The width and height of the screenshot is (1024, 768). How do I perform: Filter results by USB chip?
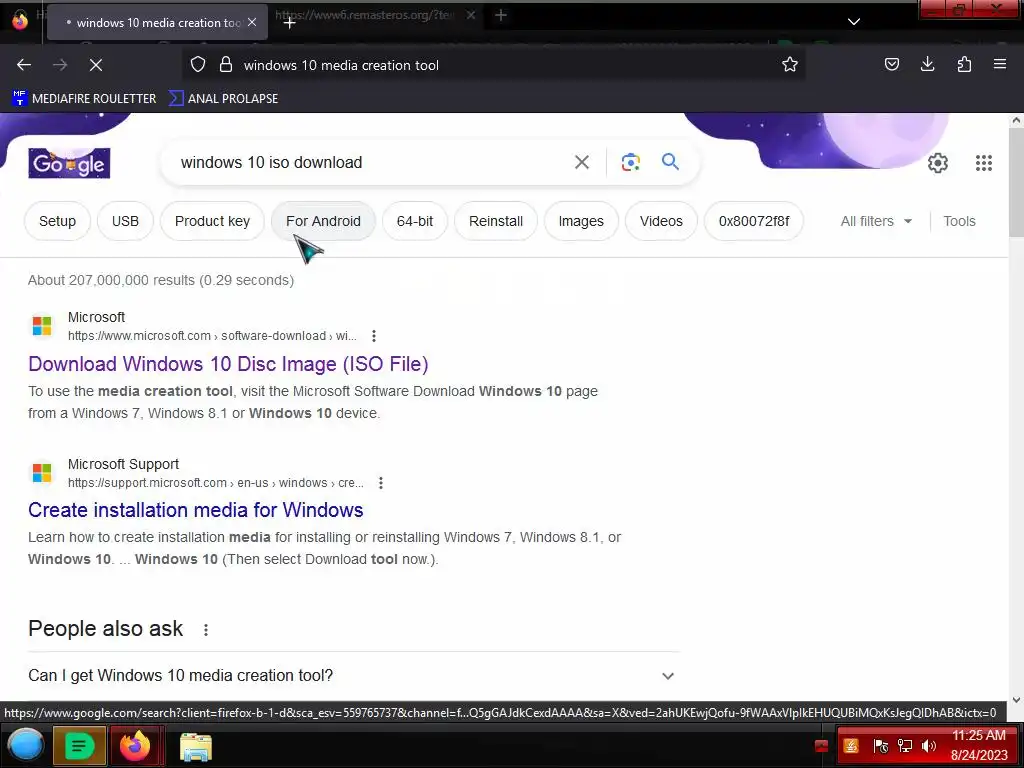(x=125, y=221)
